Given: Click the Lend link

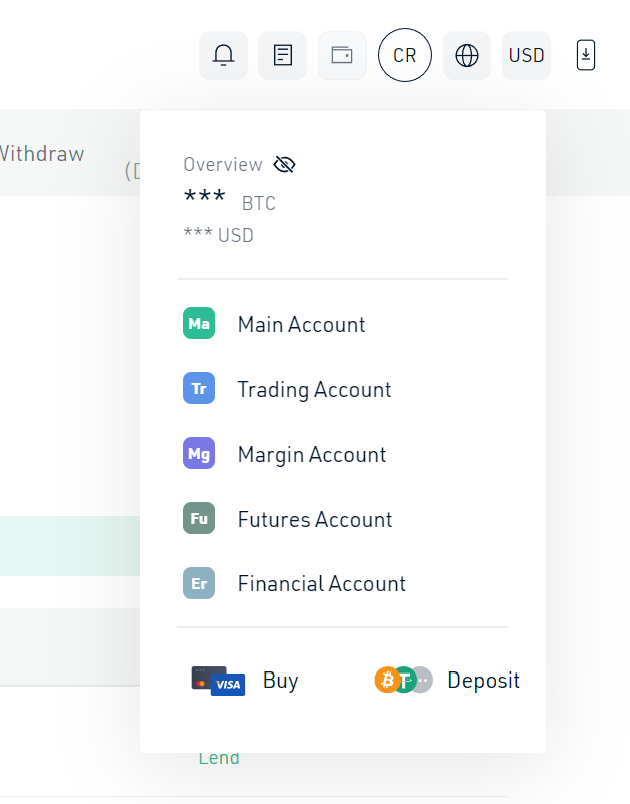Looking at the screenshot, I should coord(219,758).
